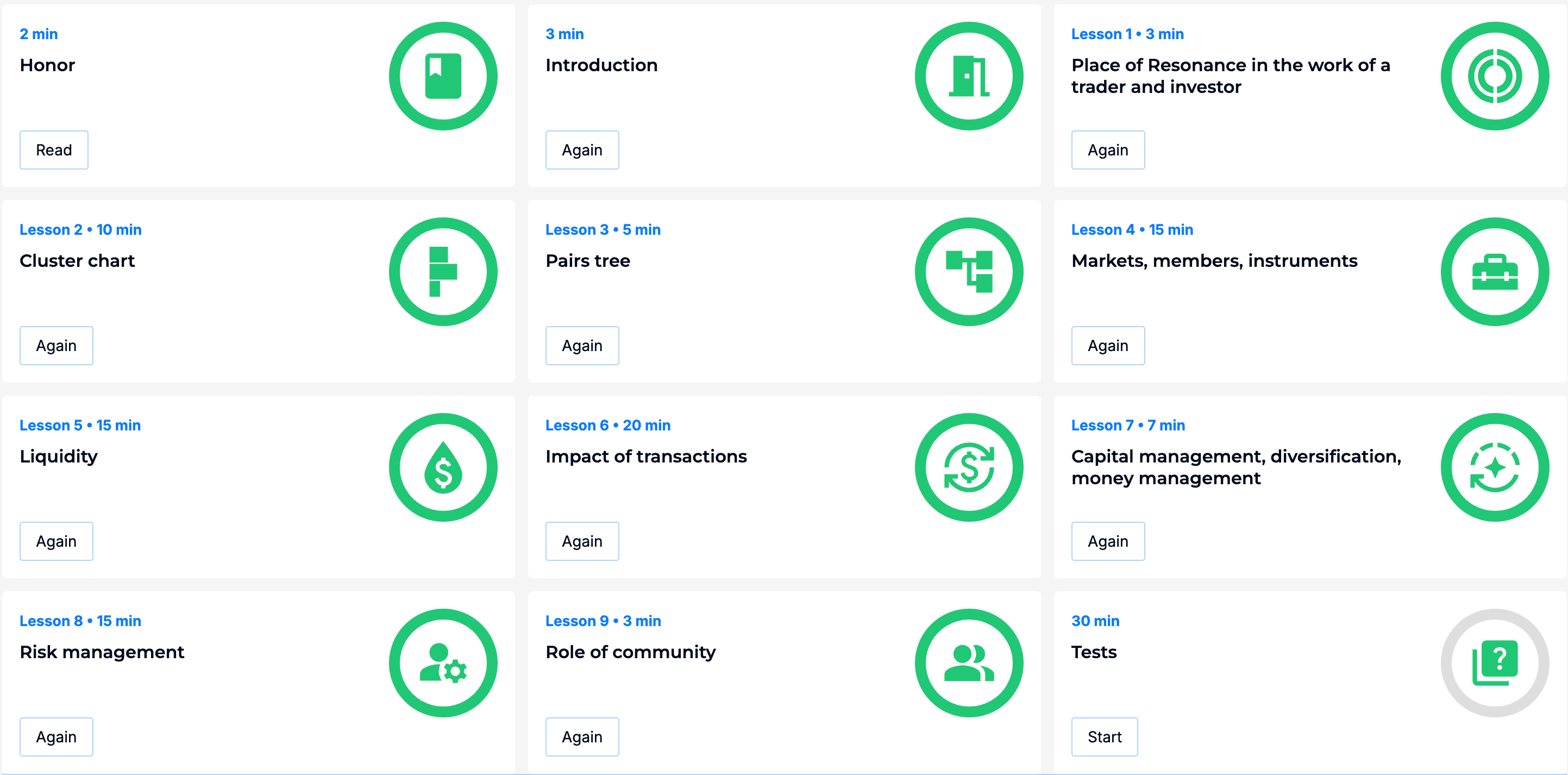
Task: Click the Markets briefcase icon
Action: 1495,272
